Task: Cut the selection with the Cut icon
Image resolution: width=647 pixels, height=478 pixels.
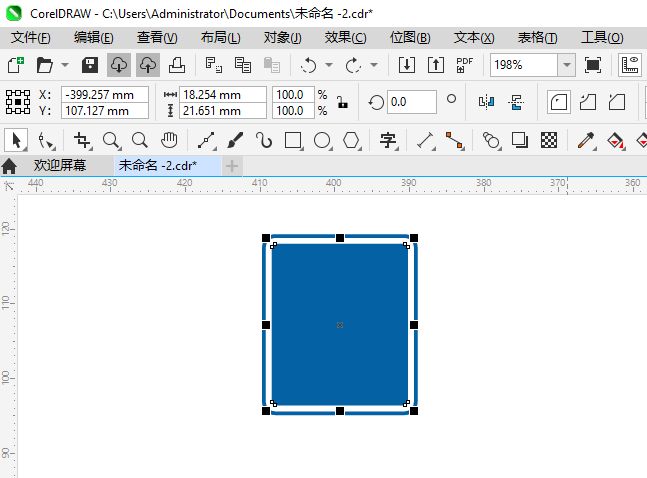Action: pyautogui.click(x=213, y=65)
